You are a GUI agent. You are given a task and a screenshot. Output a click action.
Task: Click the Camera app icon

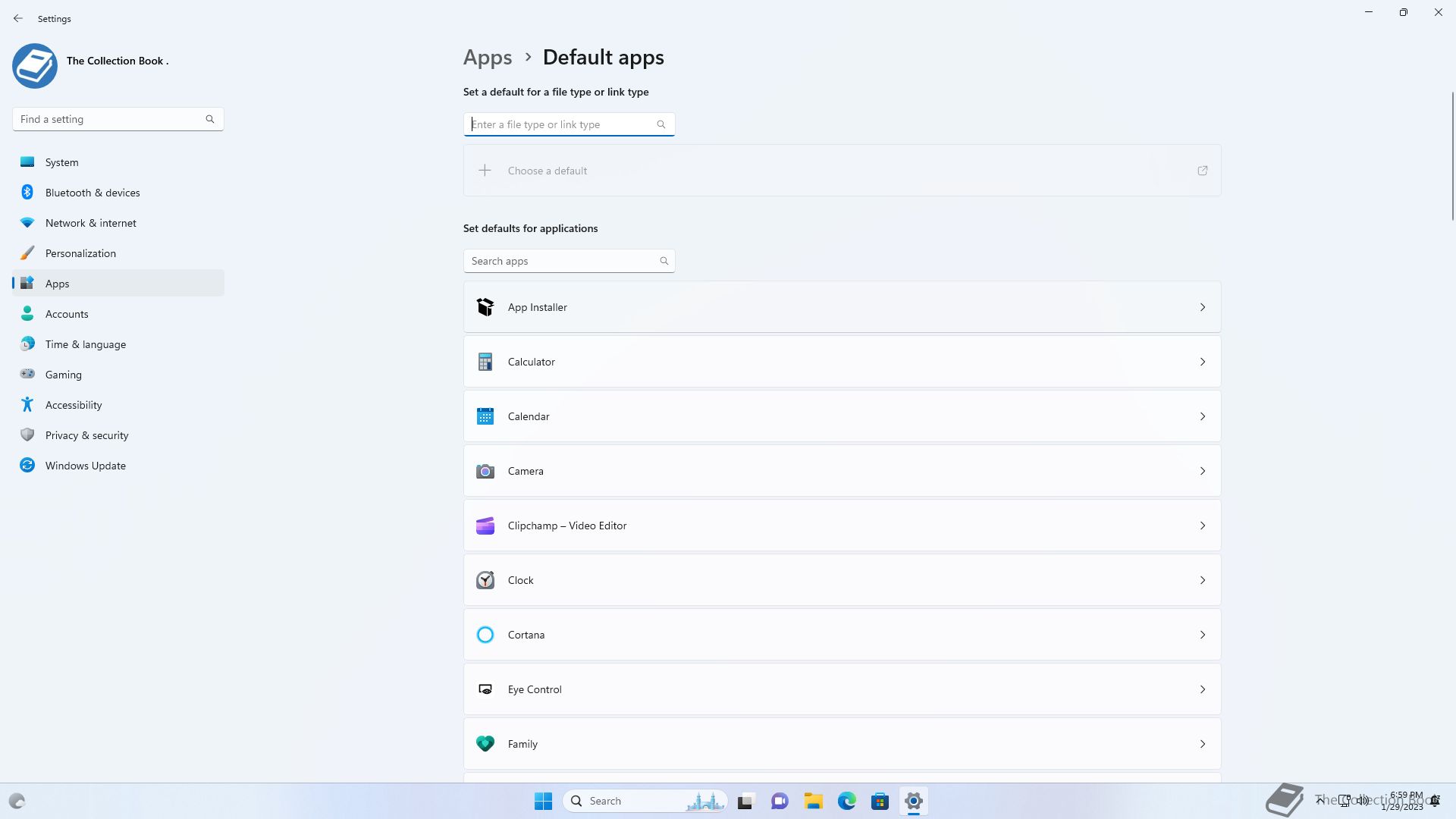click(485, 471)
